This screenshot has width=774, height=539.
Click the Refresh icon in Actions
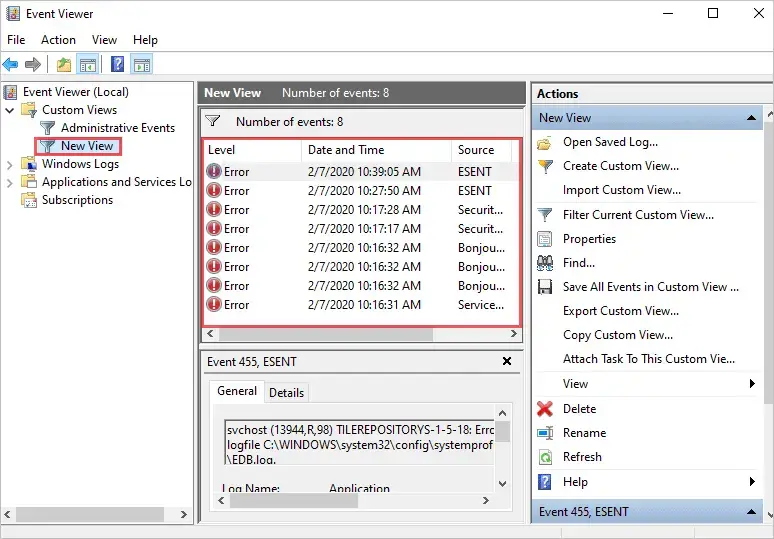pos(545,457)
